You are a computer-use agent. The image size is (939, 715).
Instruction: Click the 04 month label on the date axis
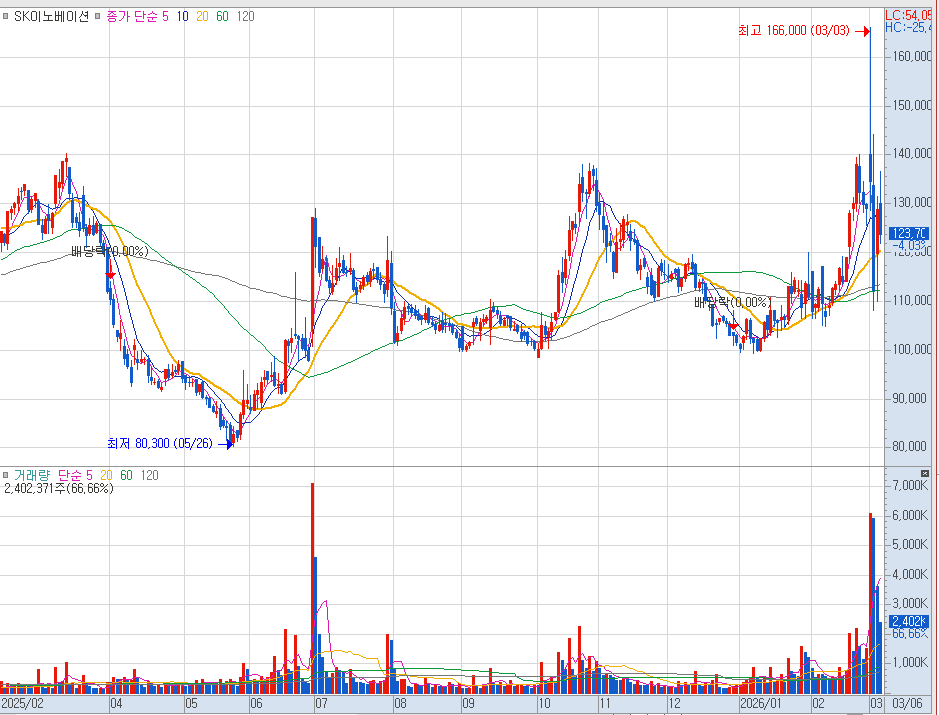(x=116, y=704)
